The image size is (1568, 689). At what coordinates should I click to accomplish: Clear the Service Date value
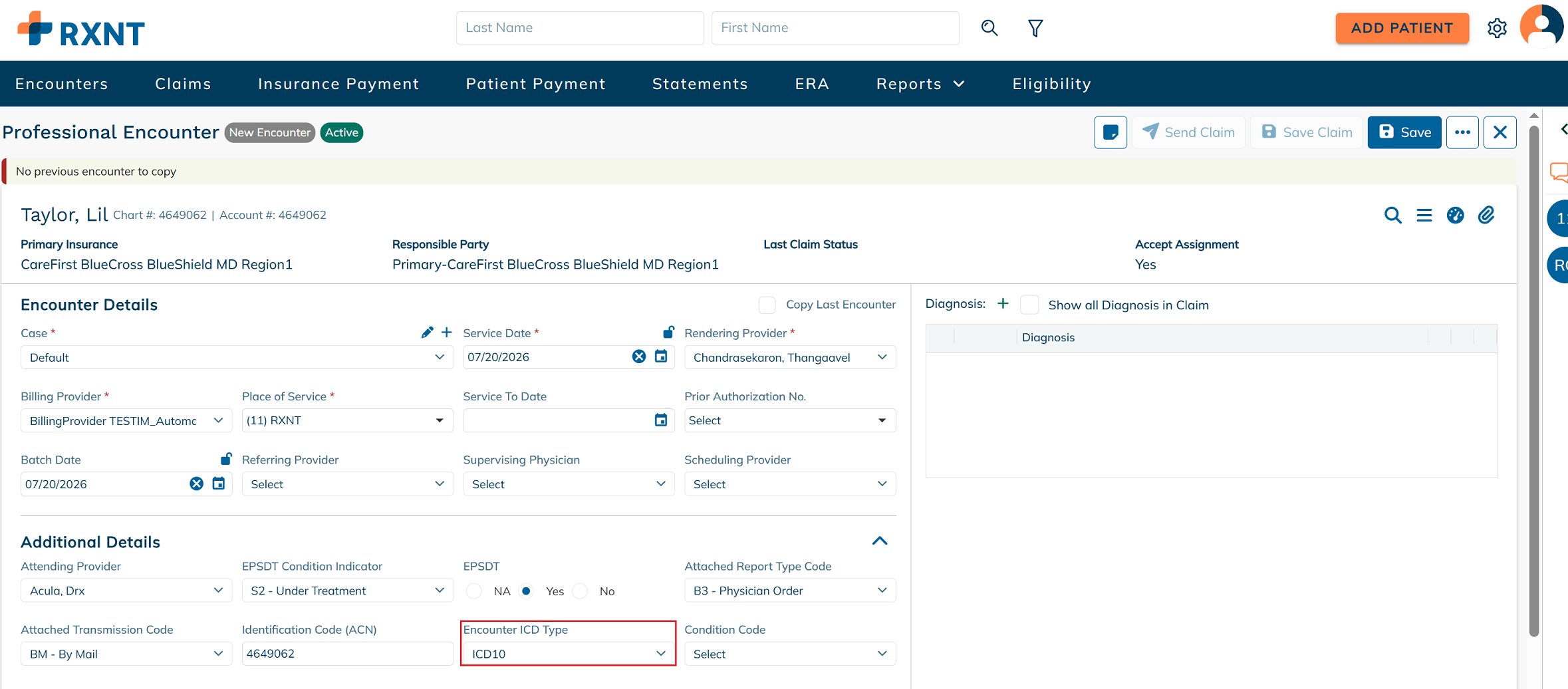(638, 356)
